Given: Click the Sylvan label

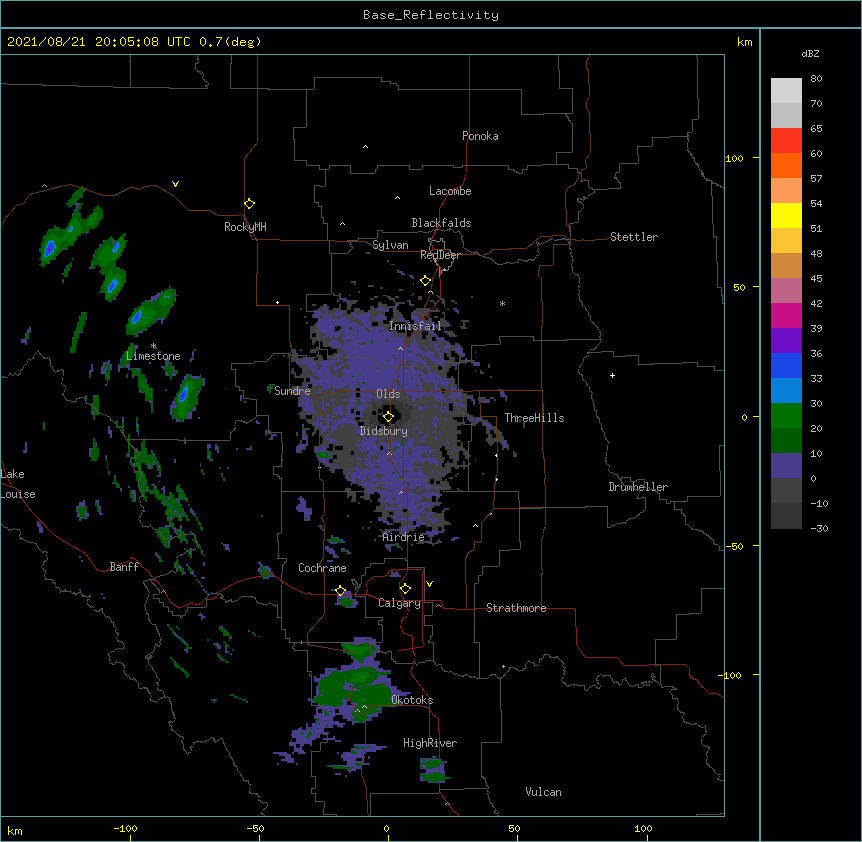Looking at the screenshot, I should pyautogui.click(x=390, y=245).
